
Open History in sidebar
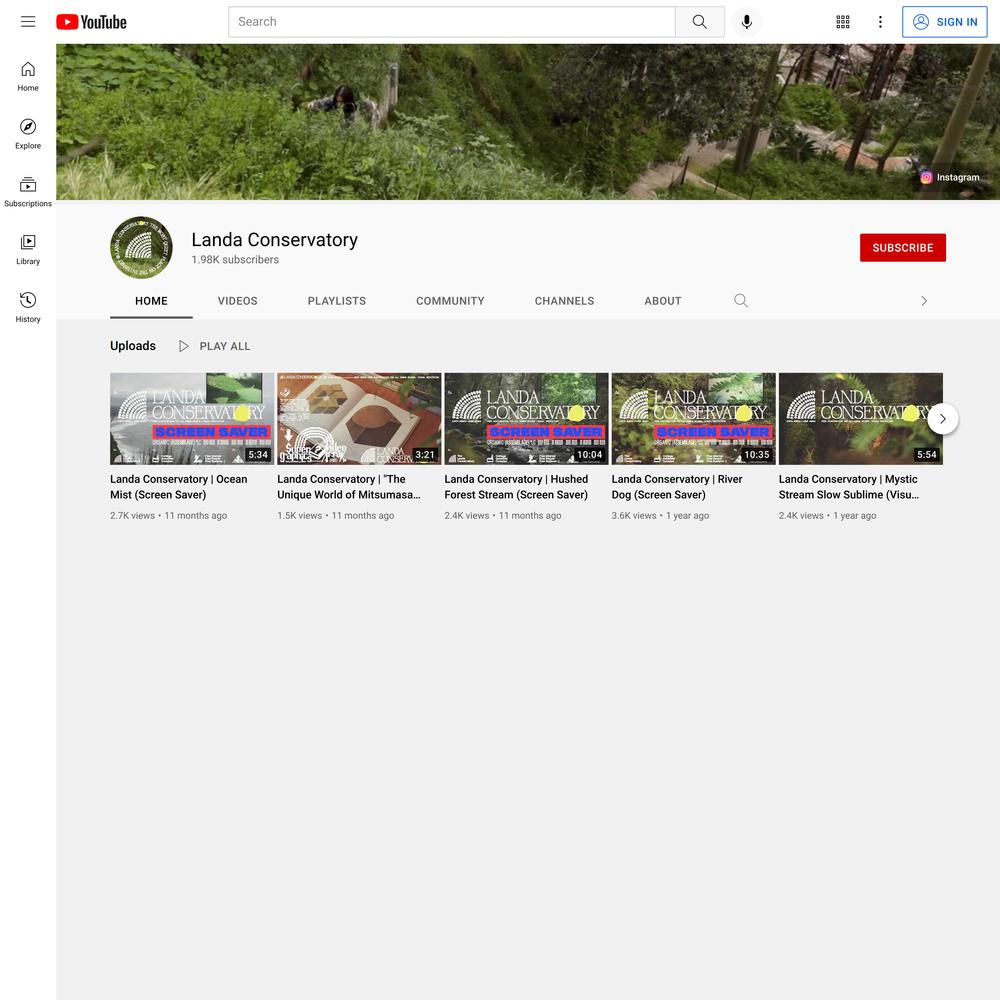28,307
